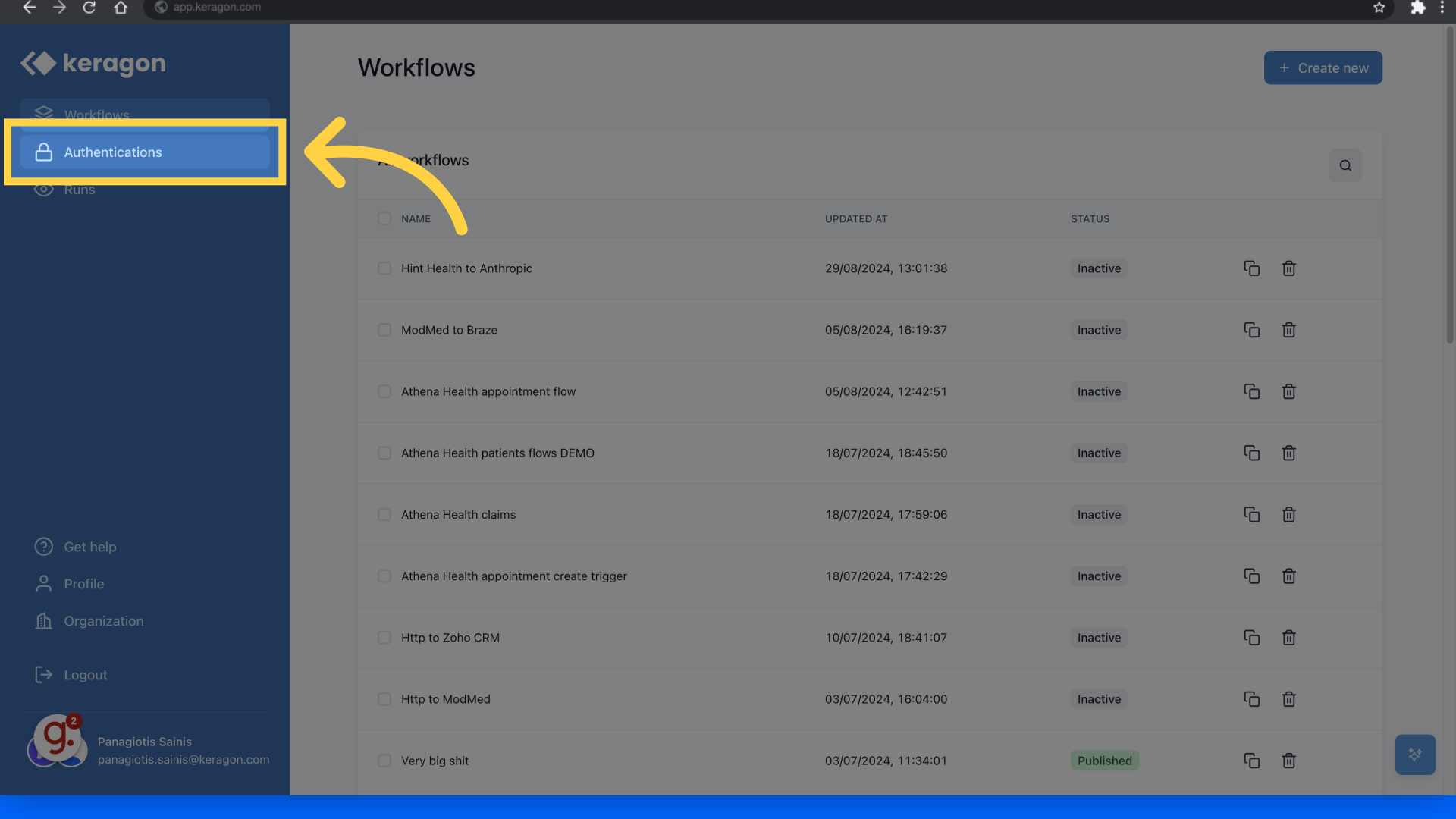
Task: Check Http to ModMed row checkbox
Action: click(384, 699)
